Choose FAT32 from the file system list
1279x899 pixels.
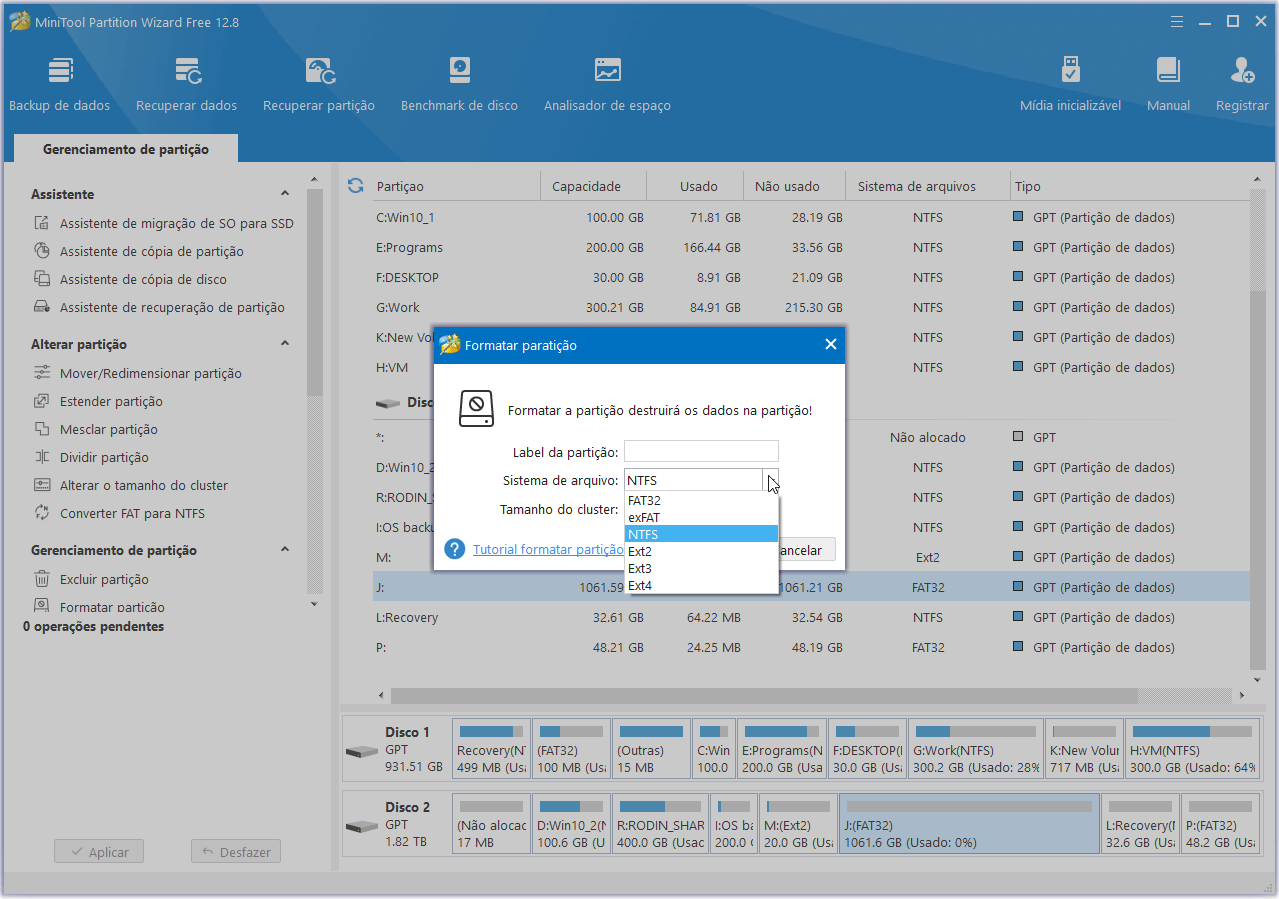(644, 501)
